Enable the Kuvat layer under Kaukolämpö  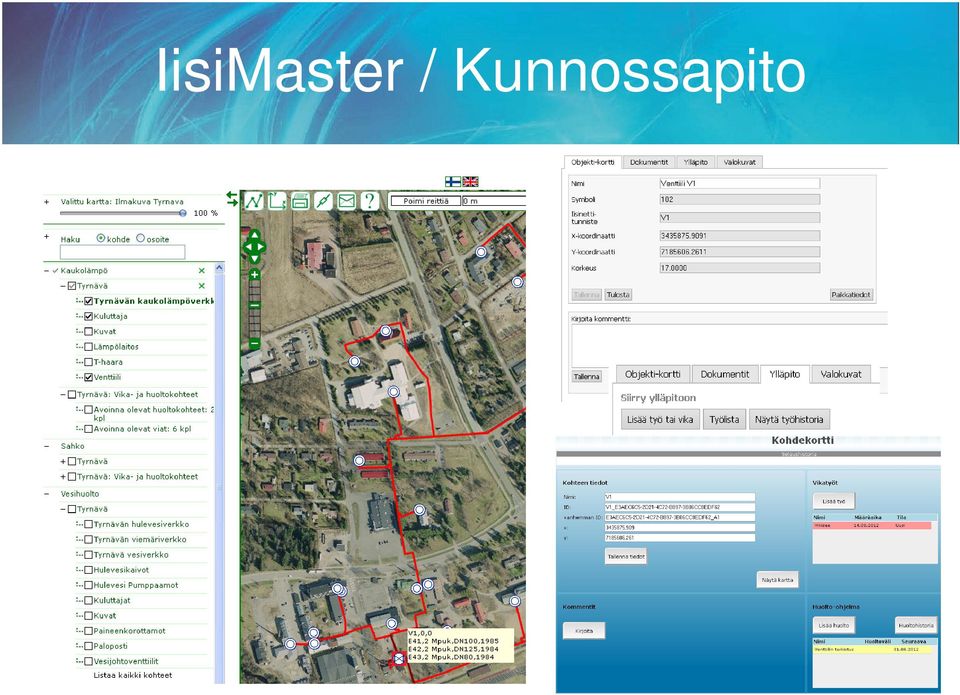coord(88,331)
